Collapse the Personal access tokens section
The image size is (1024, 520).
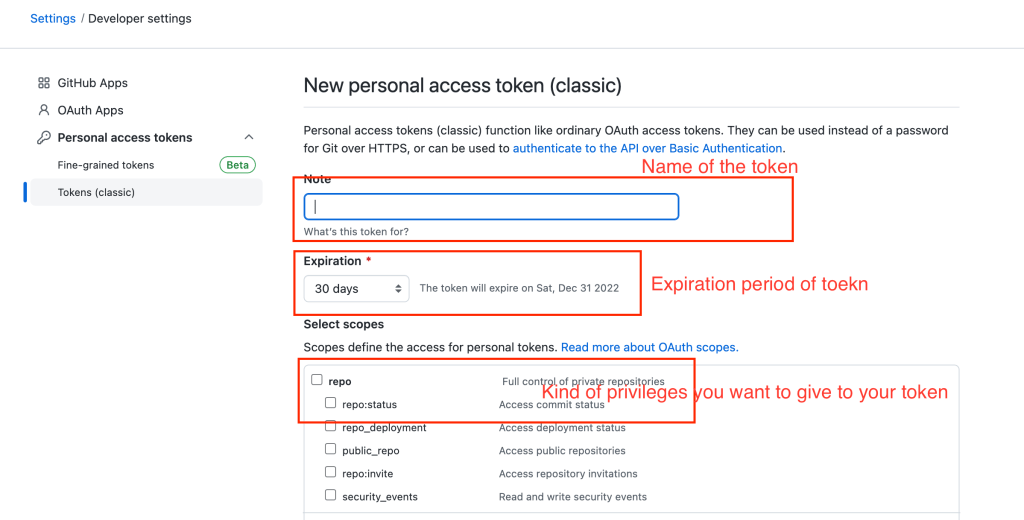point(249,138)
